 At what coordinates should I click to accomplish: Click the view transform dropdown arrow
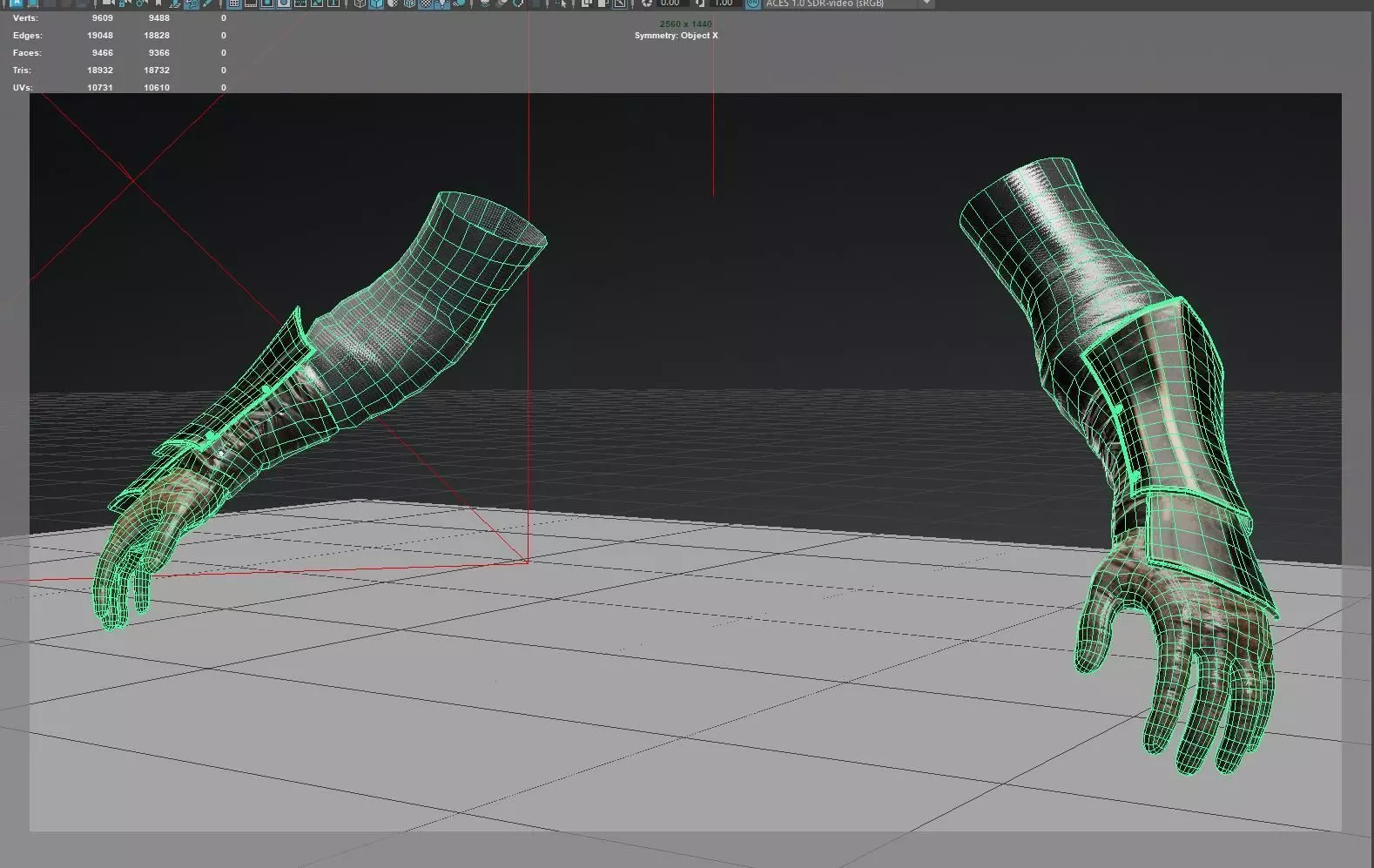click(x=927, y=3)
